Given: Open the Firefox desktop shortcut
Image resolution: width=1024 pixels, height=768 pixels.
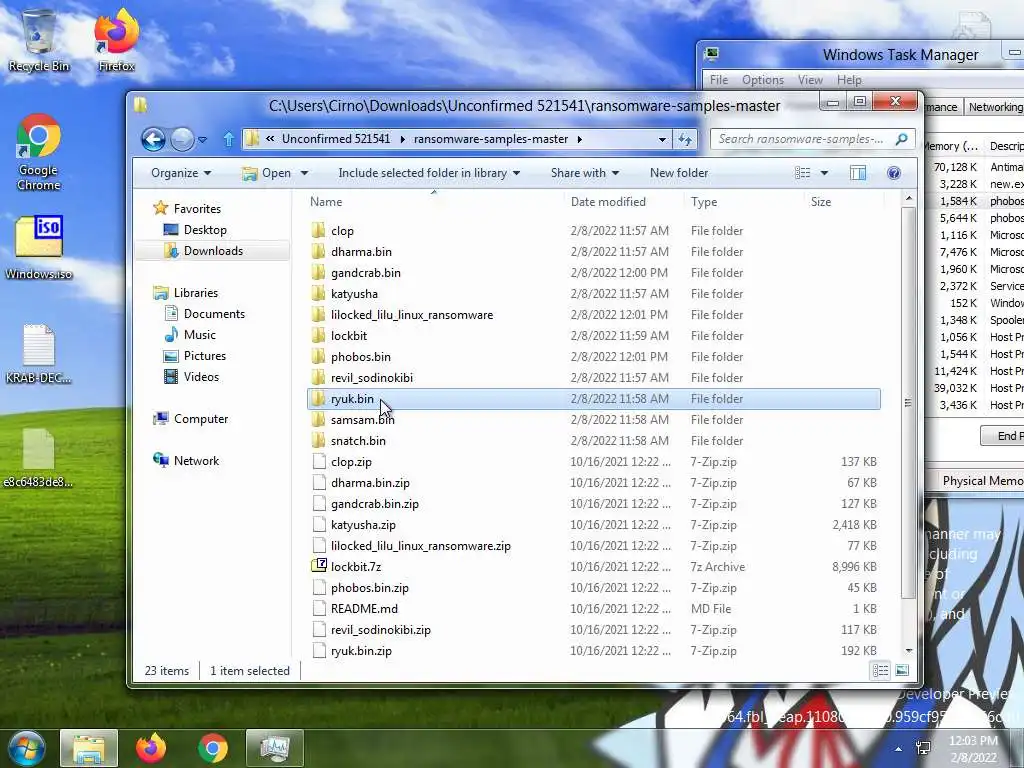Looking at the screenshot, I should tap(117, 40).
